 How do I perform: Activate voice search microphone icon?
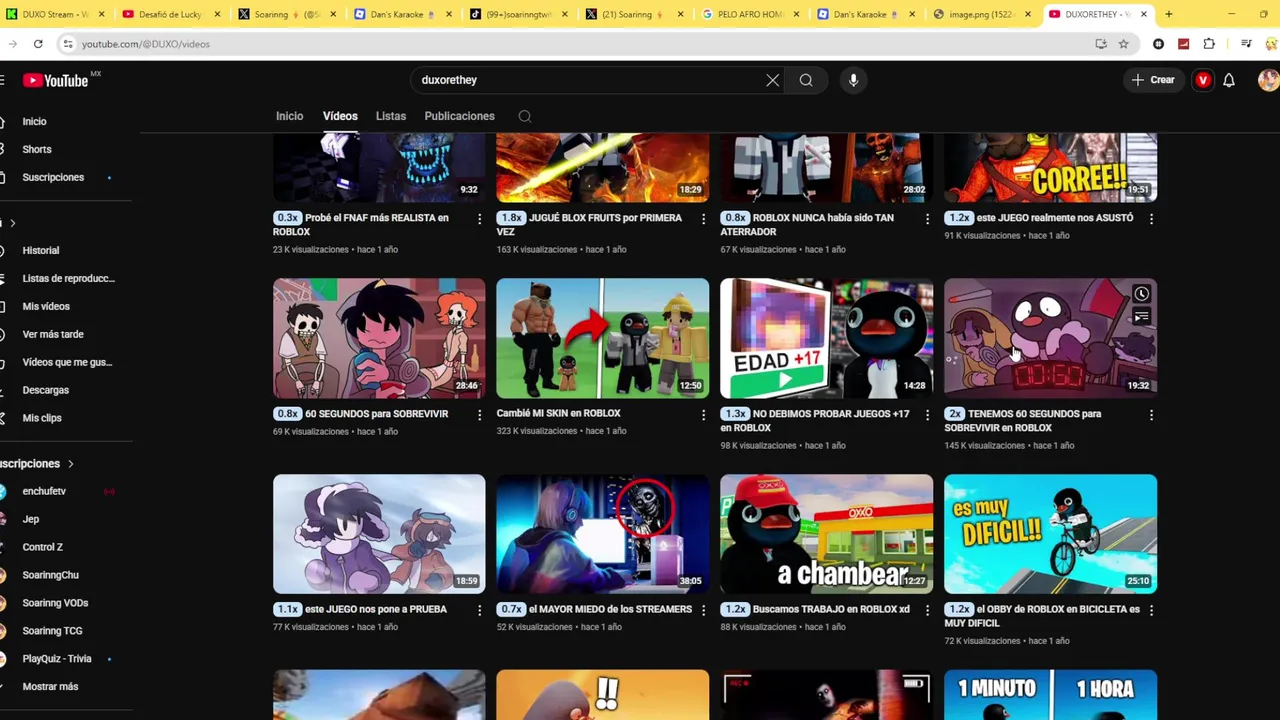pyautogui.click(x=853, y=80)
